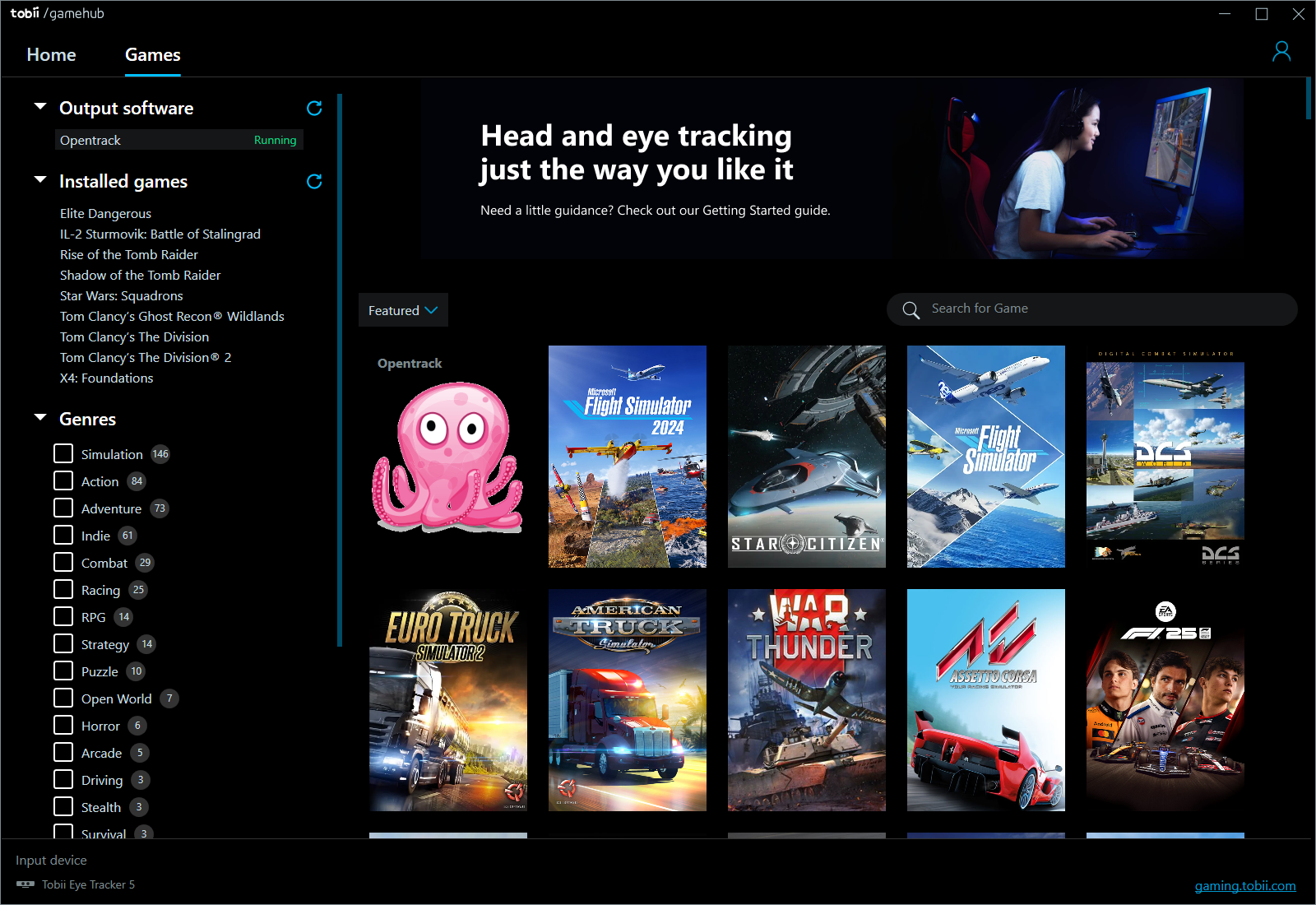Click the pink octopus Opentrack icon
Viewport: 1316px width, 905px height.
[448, 457]
